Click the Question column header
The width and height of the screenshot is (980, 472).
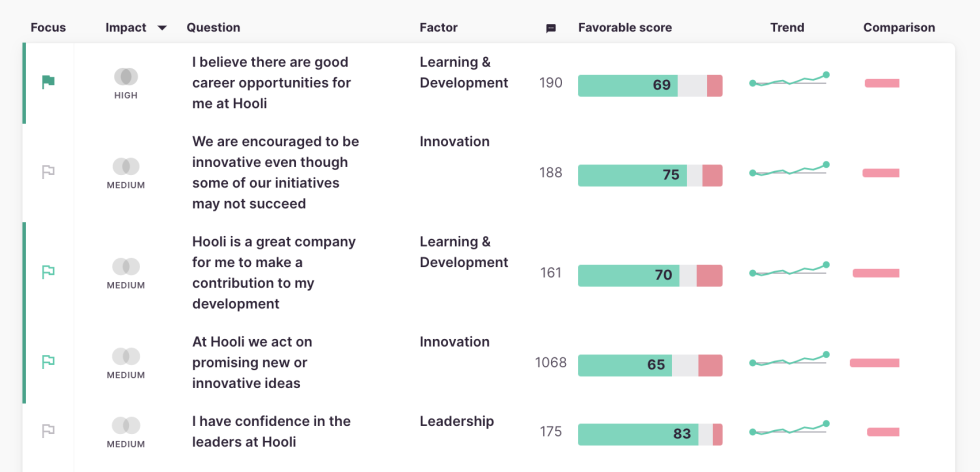coord(213,28)
